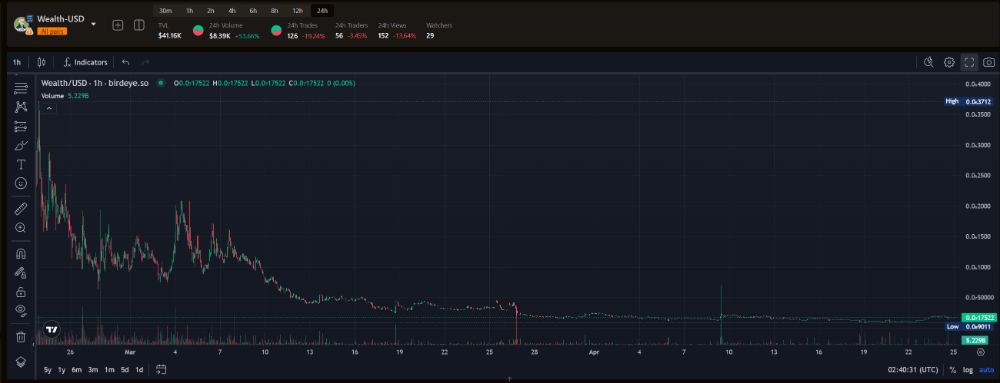Image resolution: width=1000 pixels, height=383 pixels.
Task: Click the 24h Trades pie indicator
Action: 276,30
